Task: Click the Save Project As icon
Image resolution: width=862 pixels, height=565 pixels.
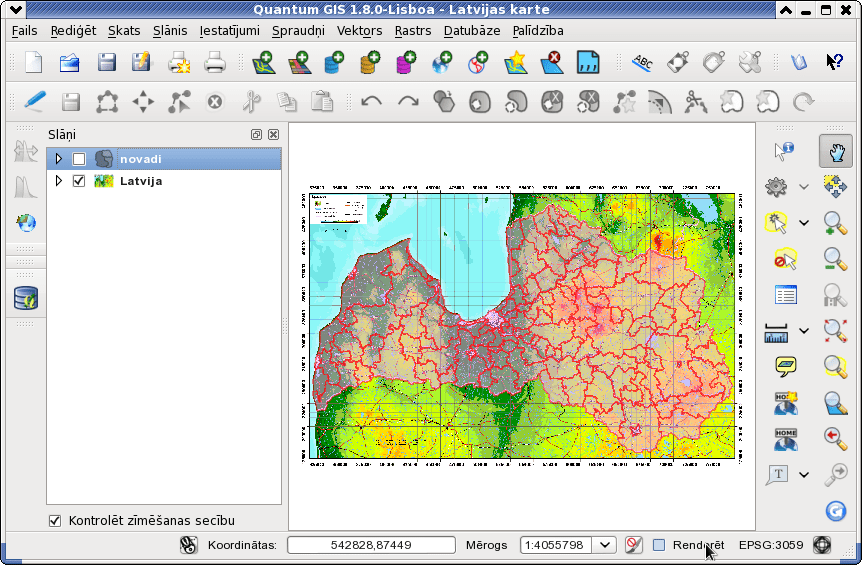Action: (x=141, y=62)
